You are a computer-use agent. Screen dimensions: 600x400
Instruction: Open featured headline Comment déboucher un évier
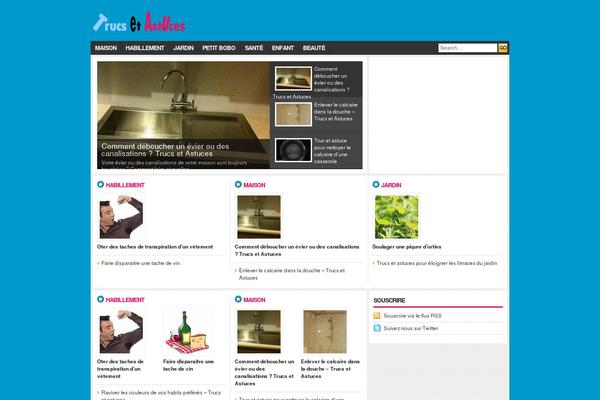165,150
